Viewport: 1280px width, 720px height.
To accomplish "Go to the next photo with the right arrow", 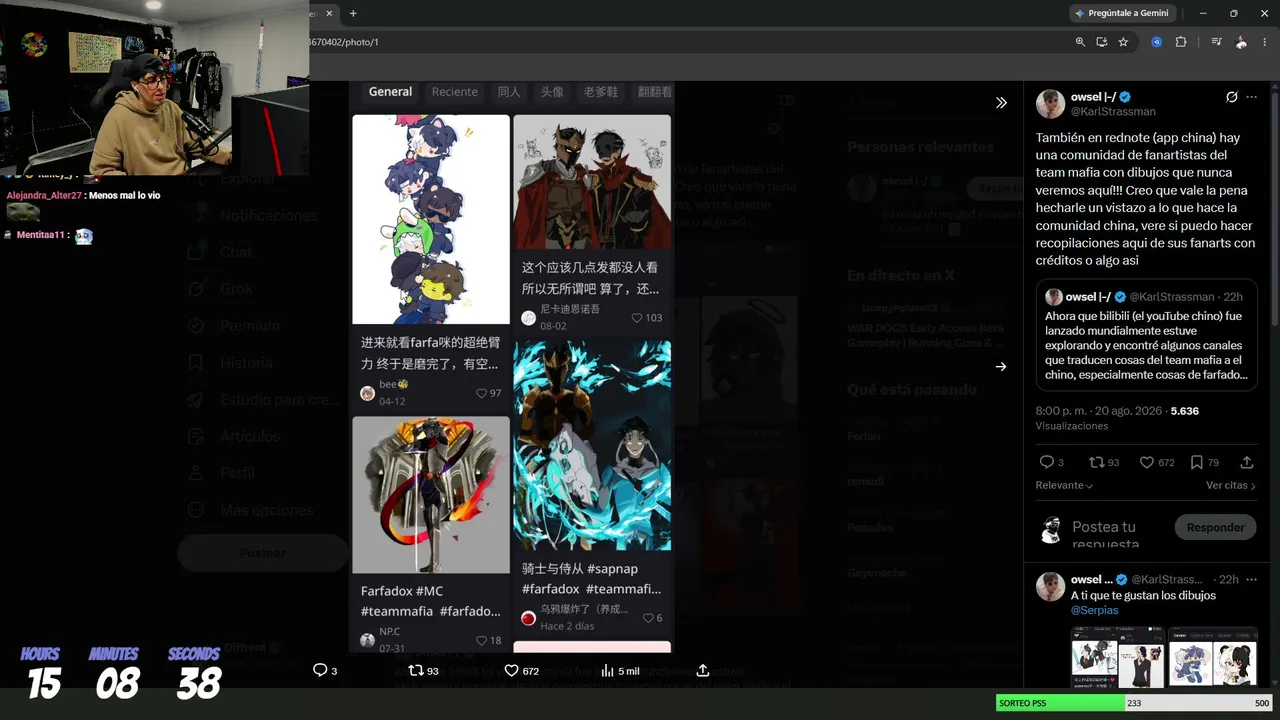I will click(x=1001, y=366).
